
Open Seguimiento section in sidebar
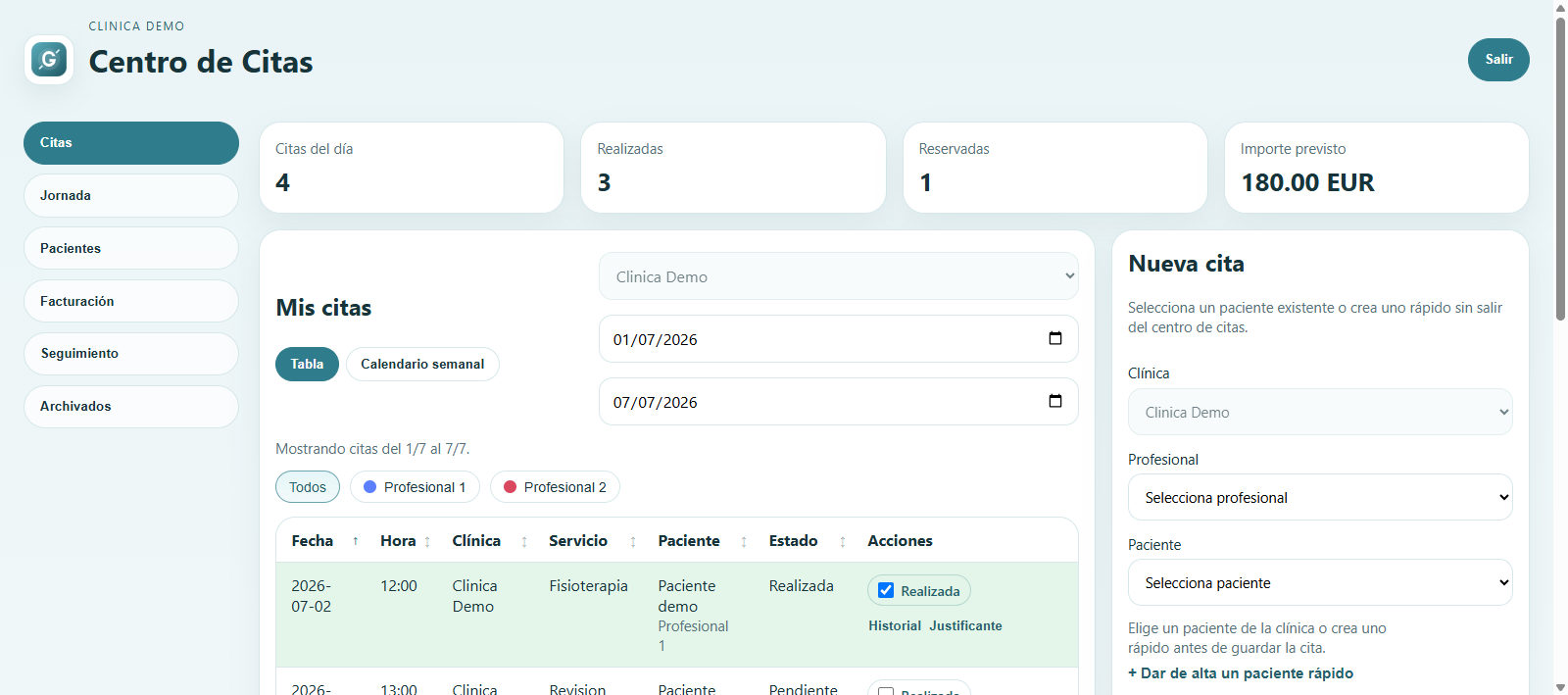click(x=131, y=354)
